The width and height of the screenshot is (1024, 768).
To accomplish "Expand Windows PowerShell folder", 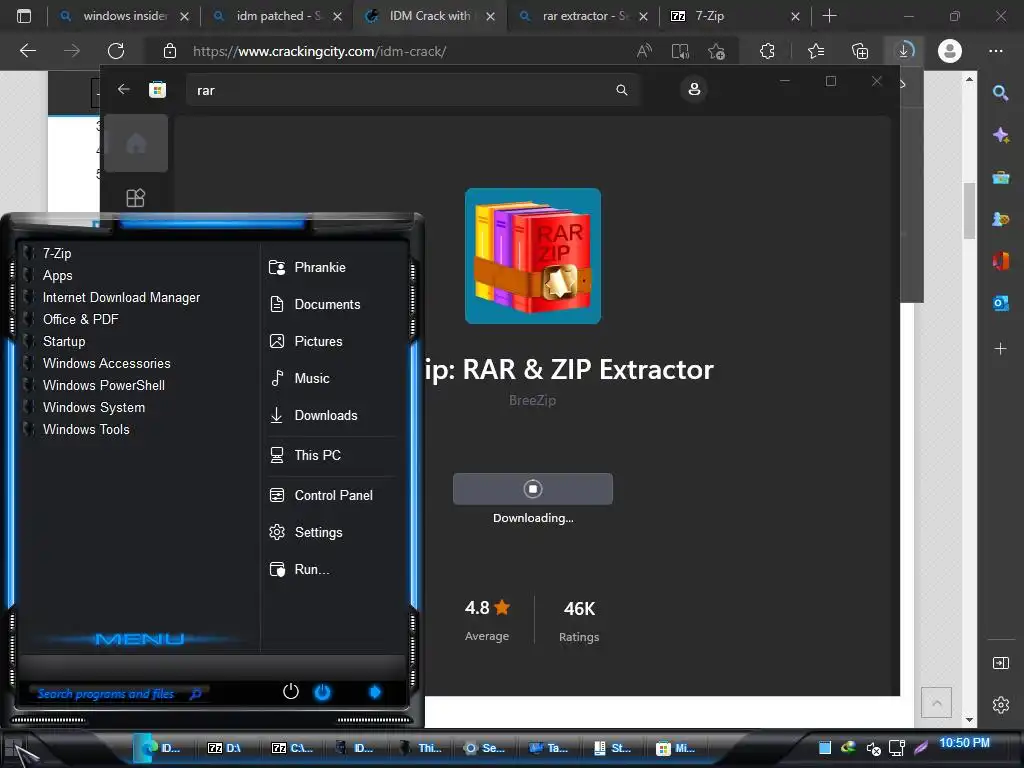I will pos(103,385).
